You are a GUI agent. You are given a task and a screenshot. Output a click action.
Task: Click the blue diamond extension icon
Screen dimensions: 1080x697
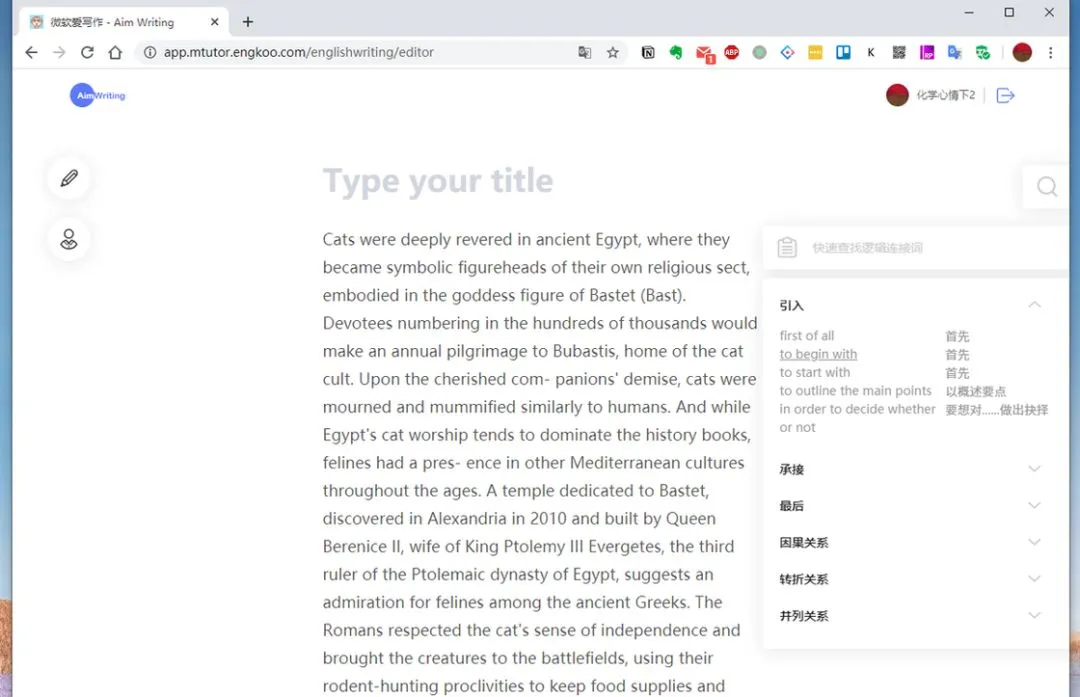tap(787, 52)
